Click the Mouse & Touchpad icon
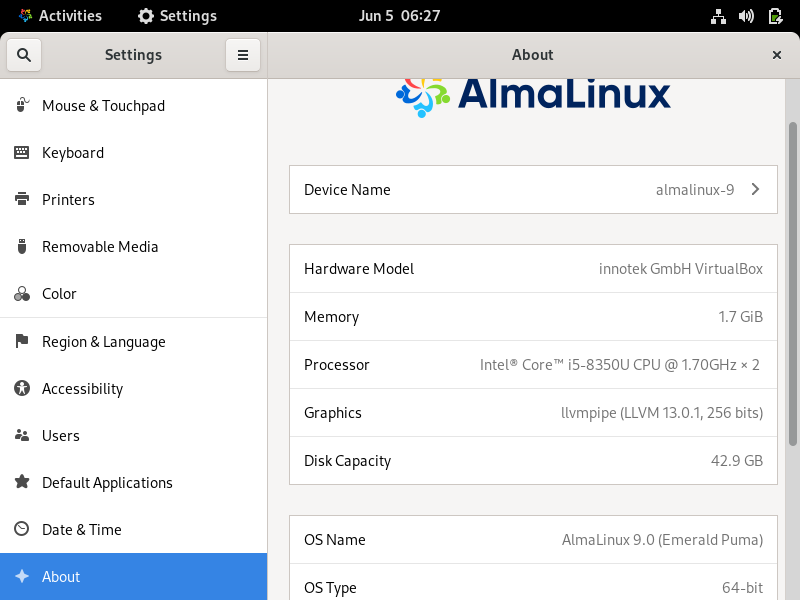Image resolution: width=800 pixels, height=600 pixels. pyautogui.click(x=22, y=105)
